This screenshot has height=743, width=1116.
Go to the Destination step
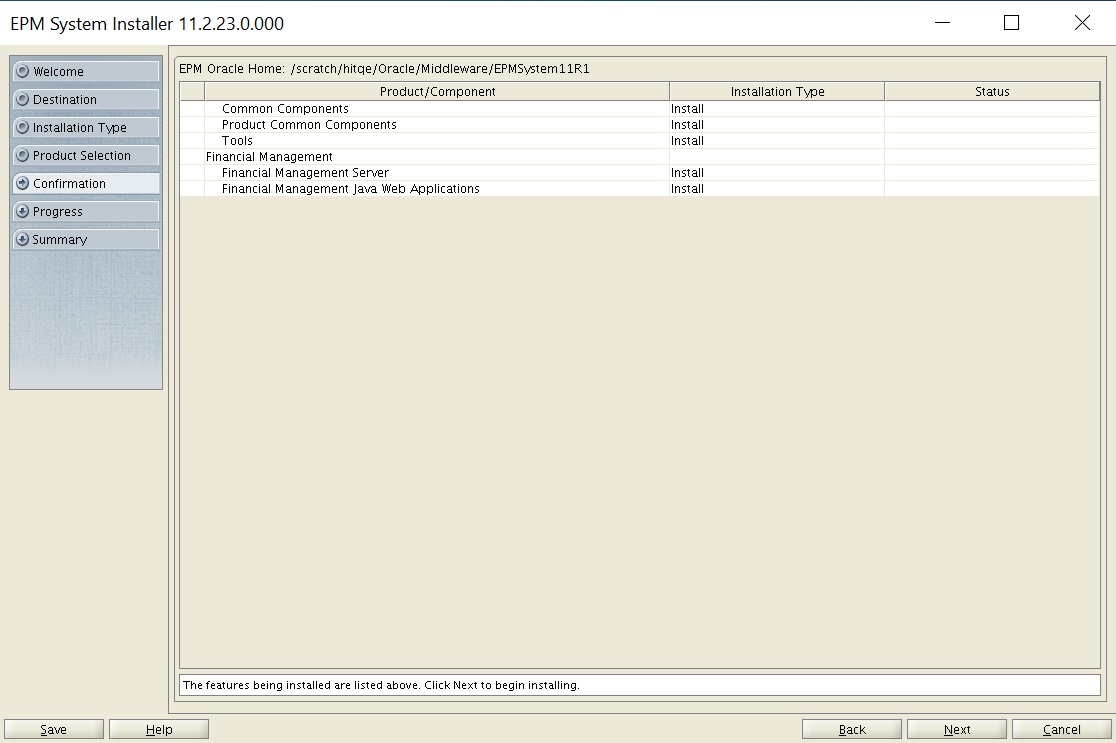85,99
